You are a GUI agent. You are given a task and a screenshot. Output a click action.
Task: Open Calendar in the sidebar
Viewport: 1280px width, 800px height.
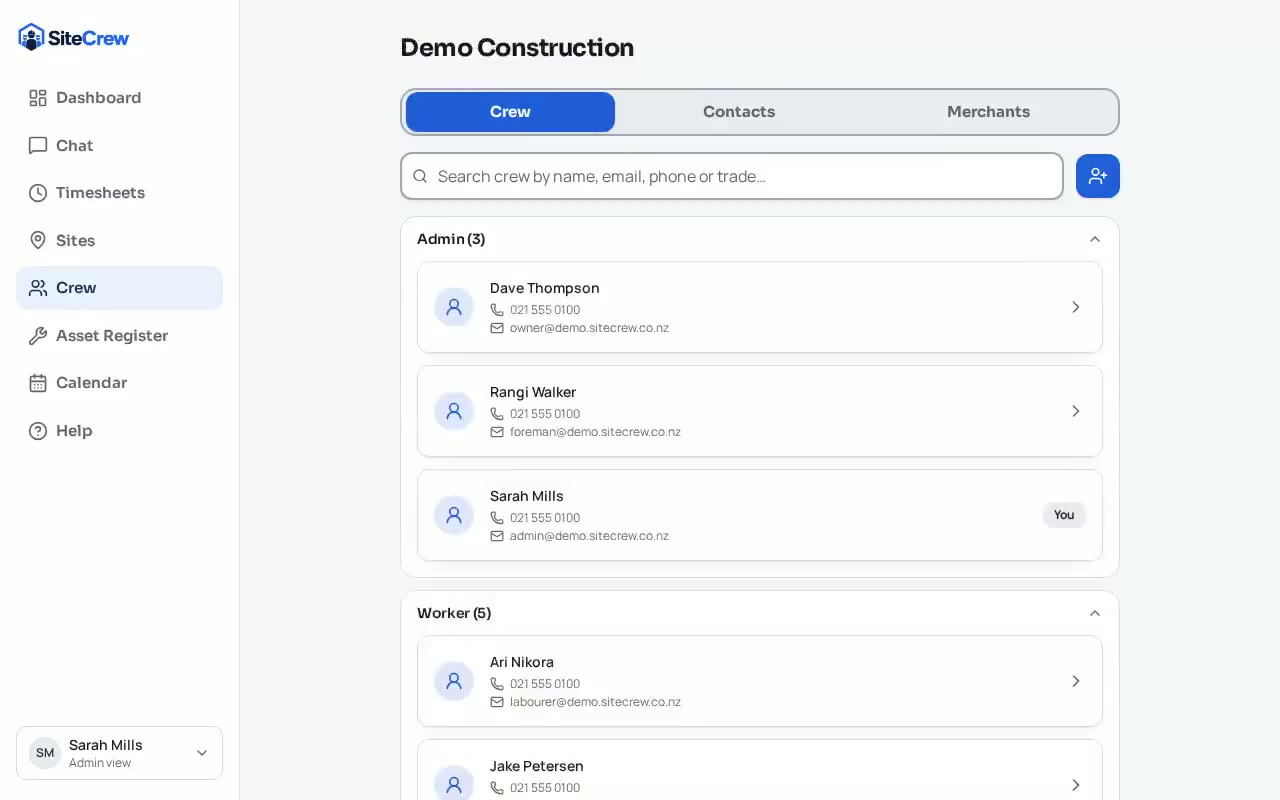(119, 383)
